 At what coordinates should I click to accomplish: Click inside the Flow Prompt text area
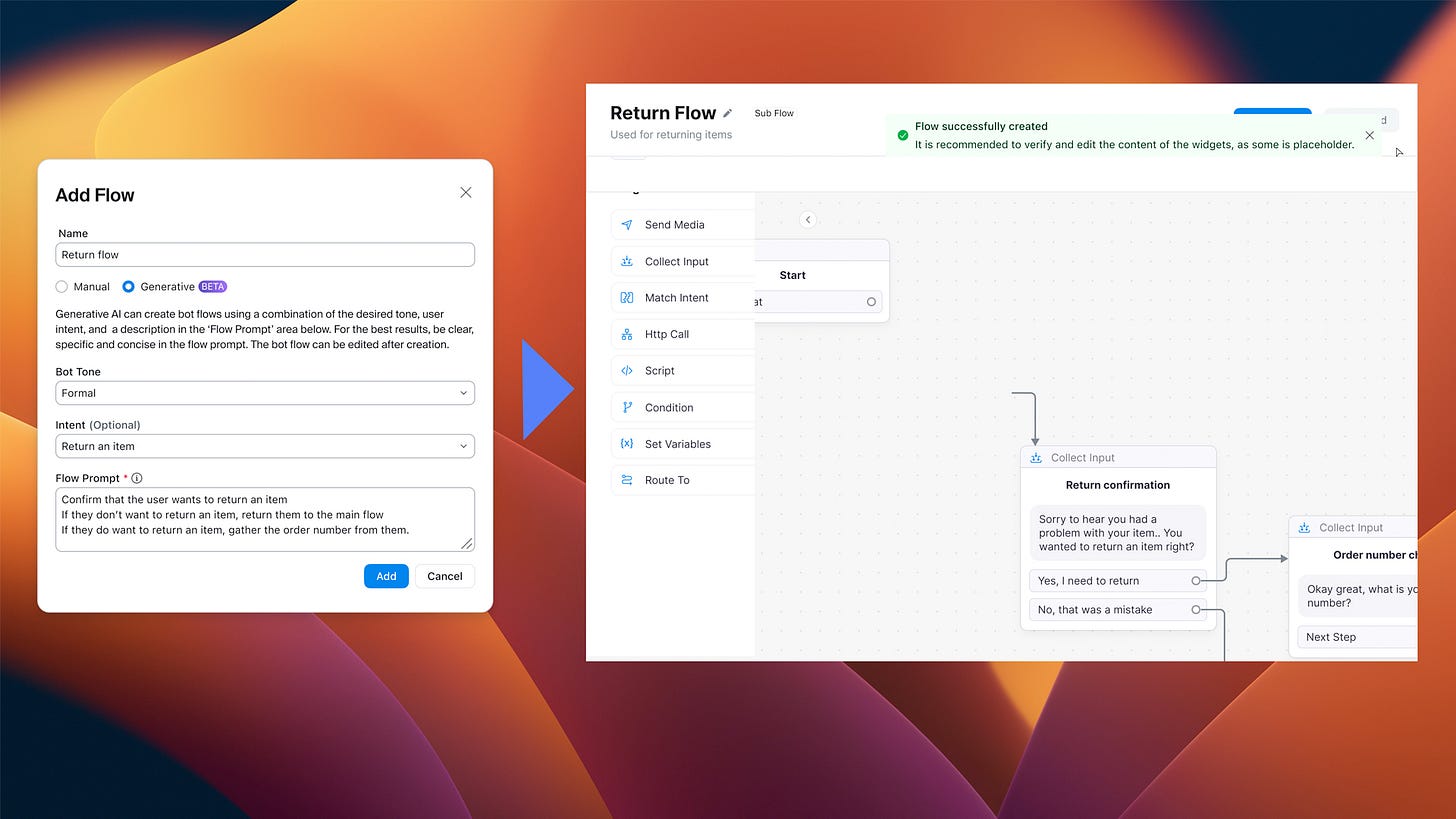264,518
